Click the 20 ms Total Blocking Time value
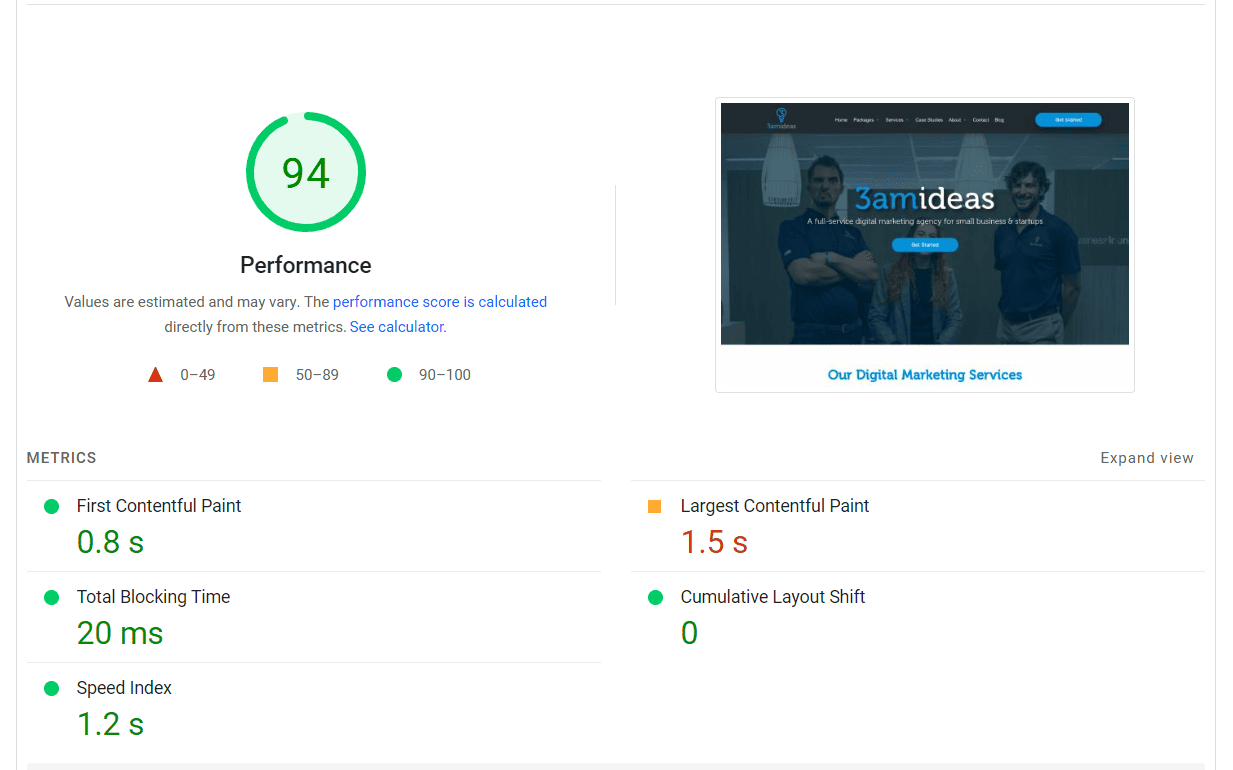This screenshot has width=1233, height=770. (x=120, y=633)
